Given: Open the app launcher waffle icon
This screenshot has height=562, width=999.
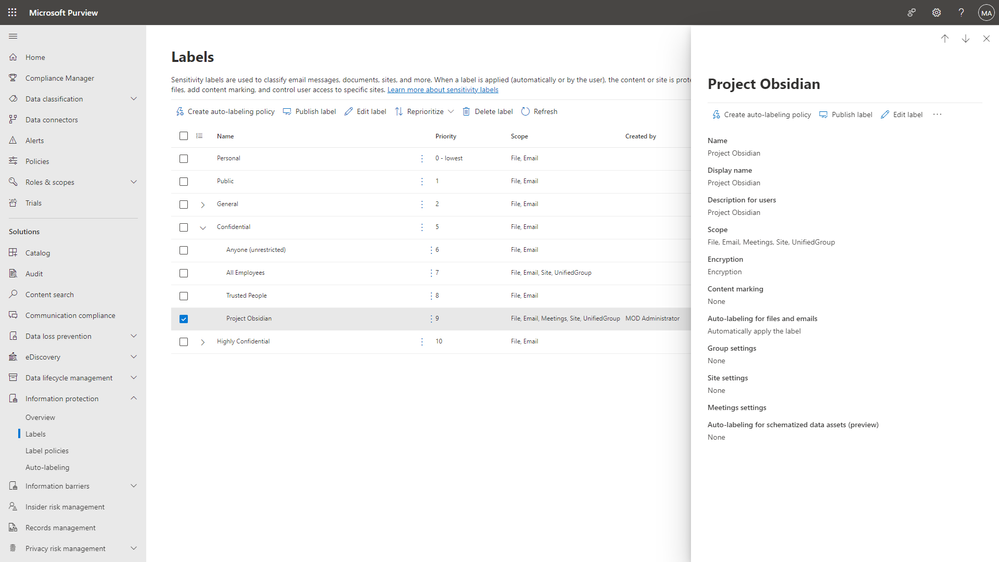Looking at the screenshot, I should [x=12, y=12].
